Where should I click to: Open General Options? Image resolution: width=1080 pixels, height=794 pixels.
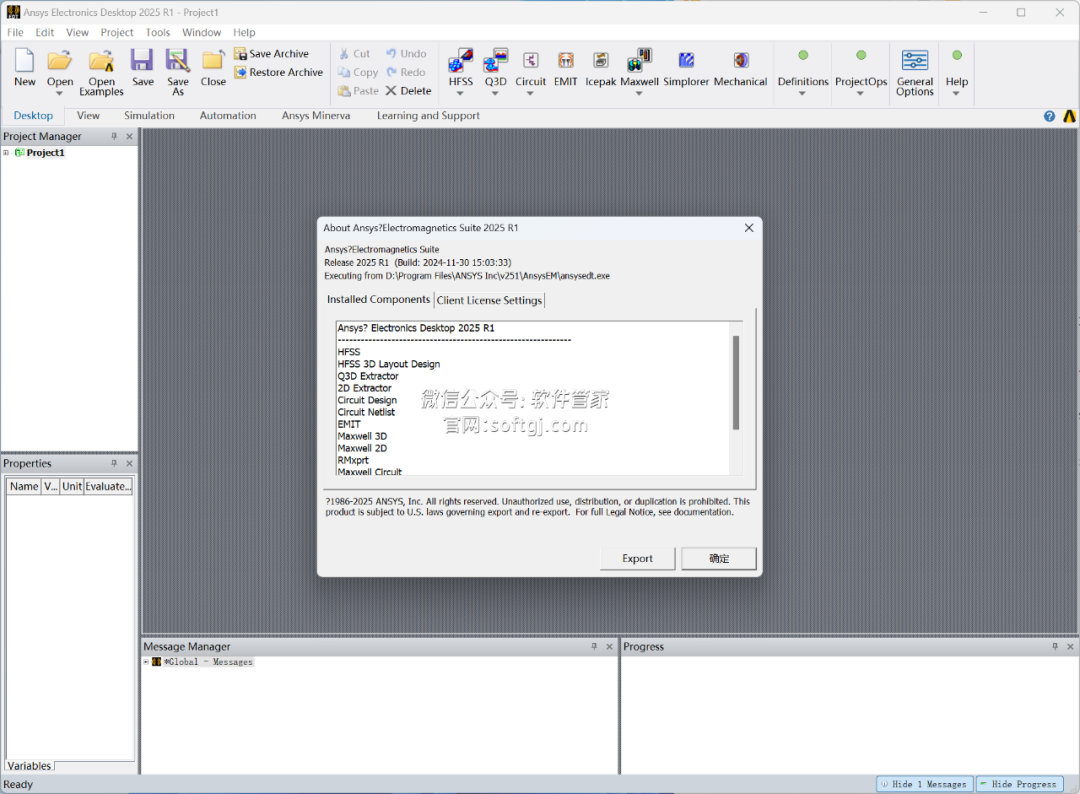(915, 72)
